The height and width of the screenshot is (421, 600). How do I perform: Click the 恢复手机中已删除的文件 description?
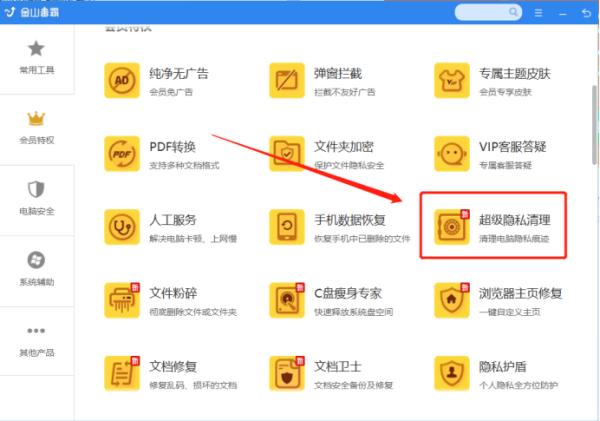coord(362,239)
